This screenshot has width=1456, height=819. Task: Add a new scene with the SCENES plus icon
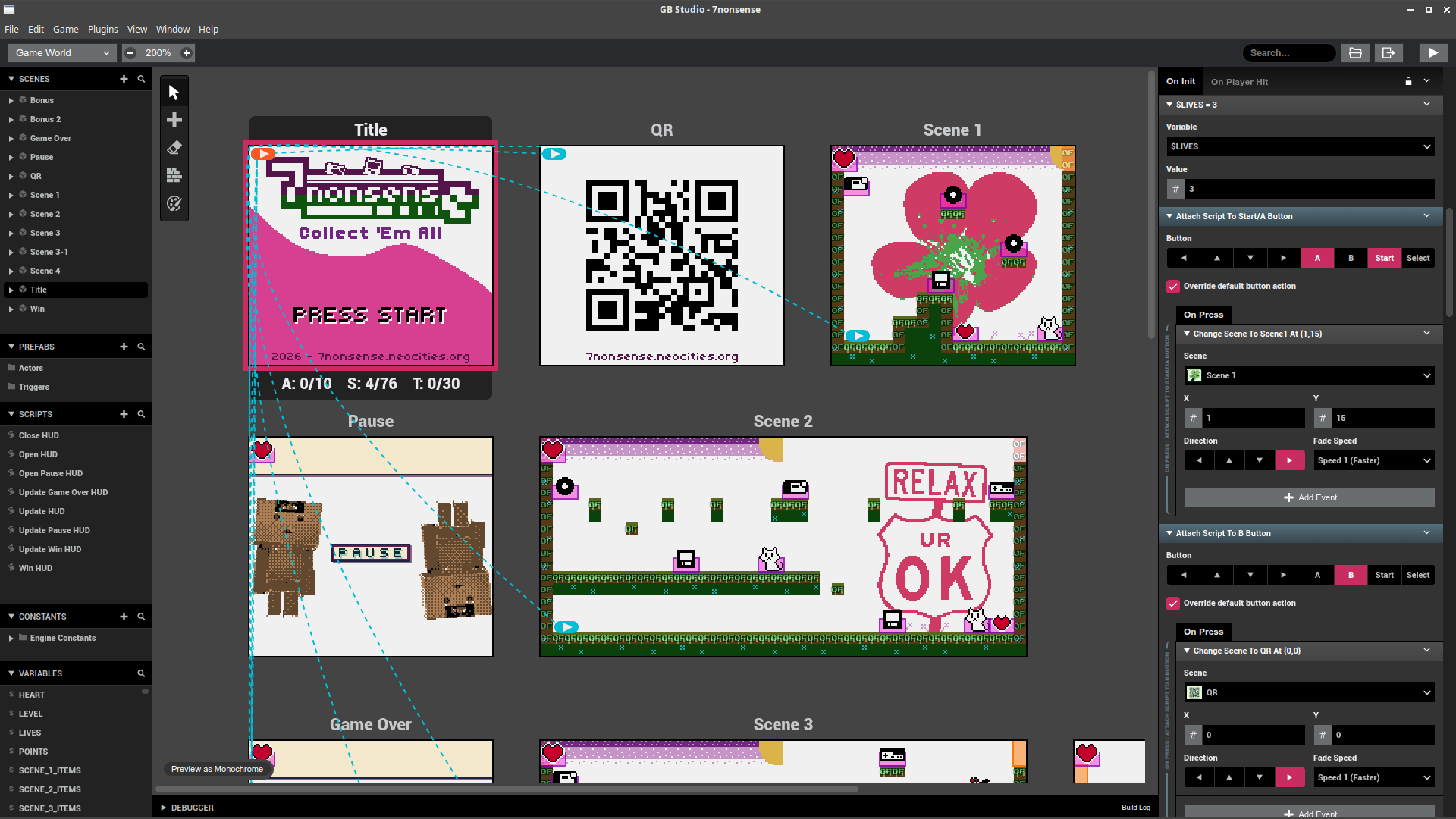coord(124,78)
